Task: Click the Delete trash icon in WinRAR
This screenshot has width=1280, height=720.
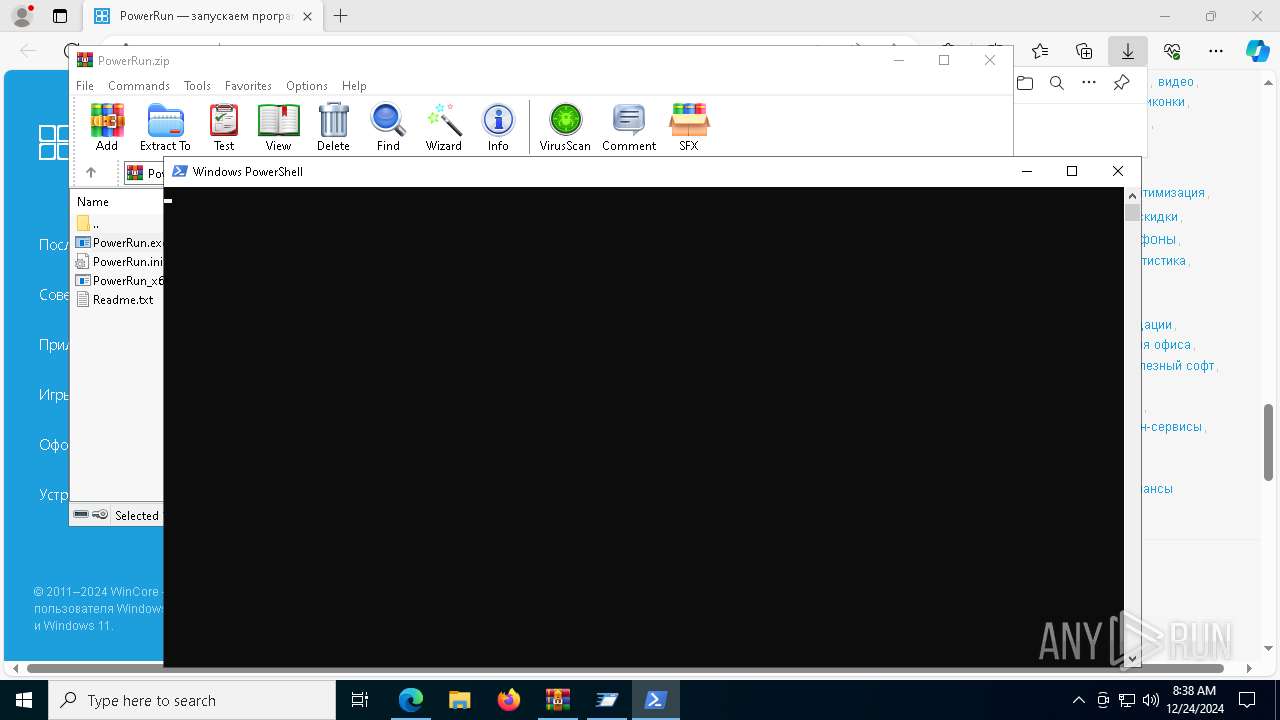Action: [x=333, y=127]
